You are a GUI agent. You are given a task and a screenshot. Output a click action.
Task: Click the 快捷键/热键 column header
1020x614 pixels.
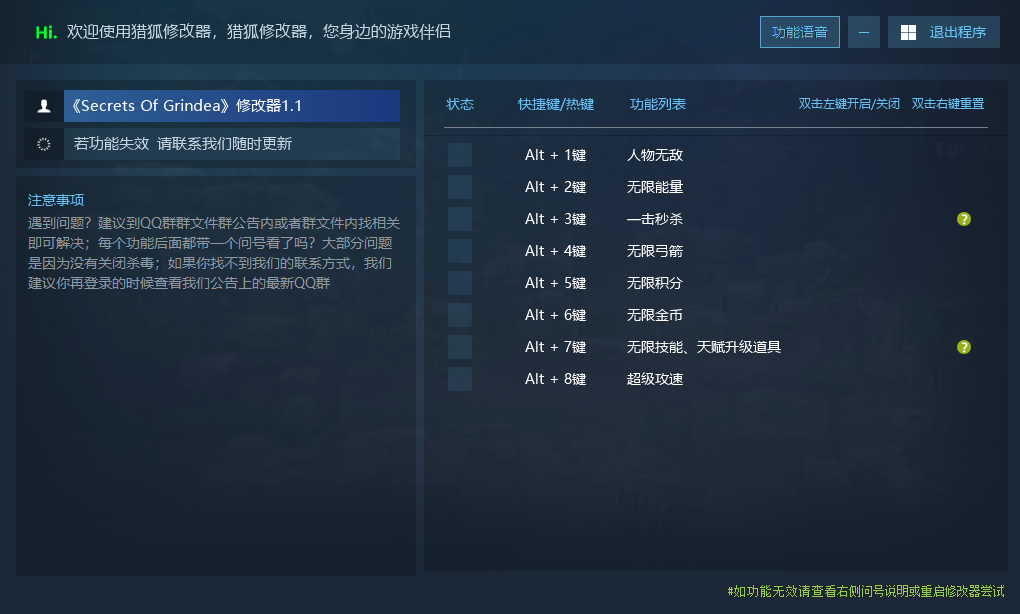(556, 104)
